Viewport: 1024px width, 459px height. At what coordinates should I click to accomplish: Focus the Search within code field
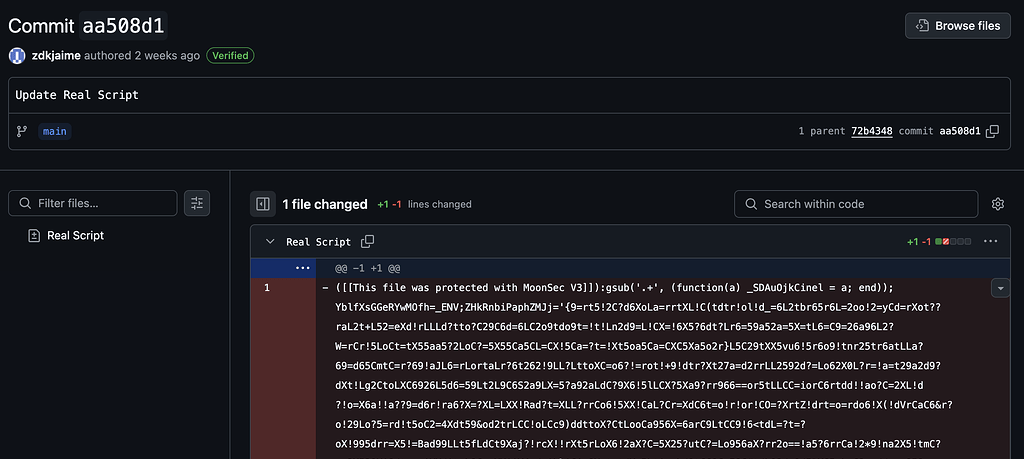856,204
